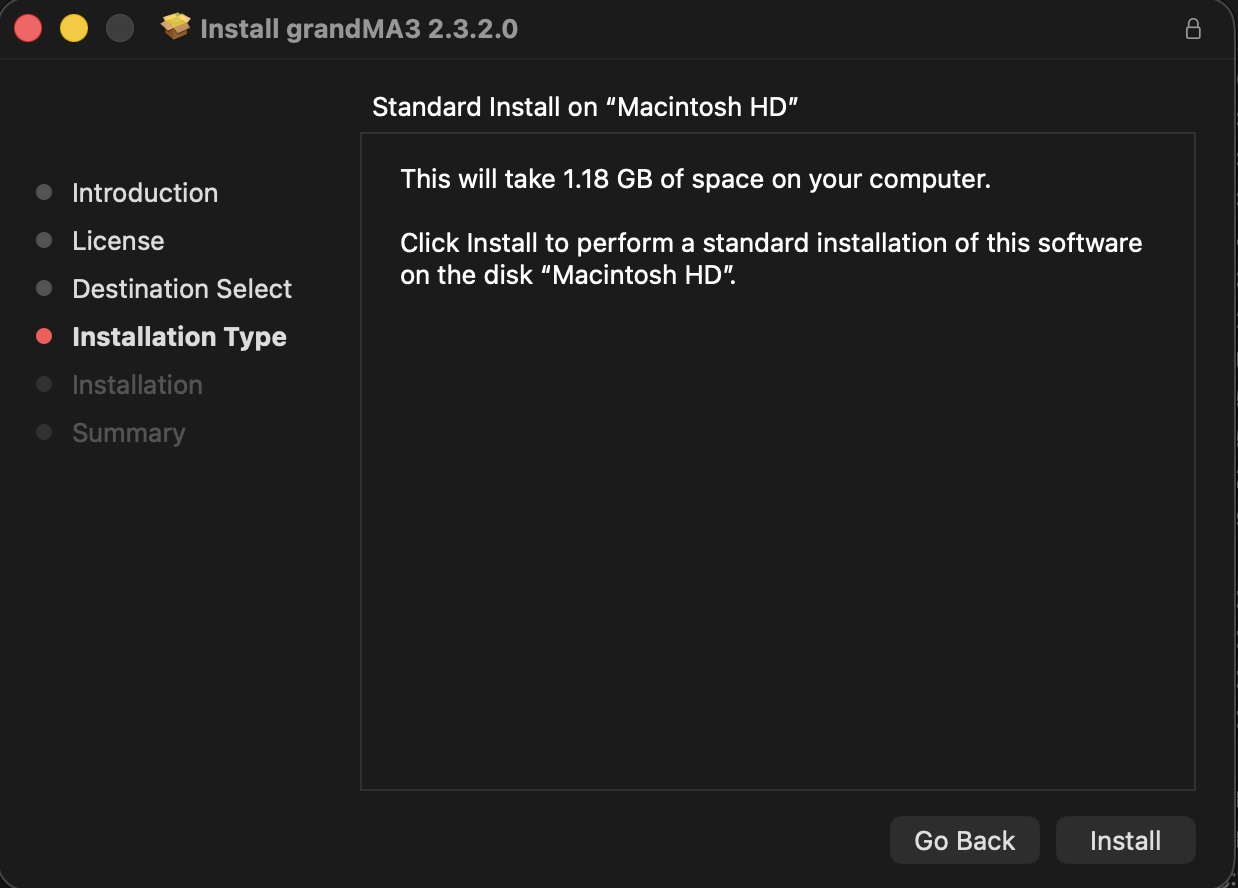Click the package box icon in title bar
This screenshot has width=1238, height=888.
coord(176,28)
